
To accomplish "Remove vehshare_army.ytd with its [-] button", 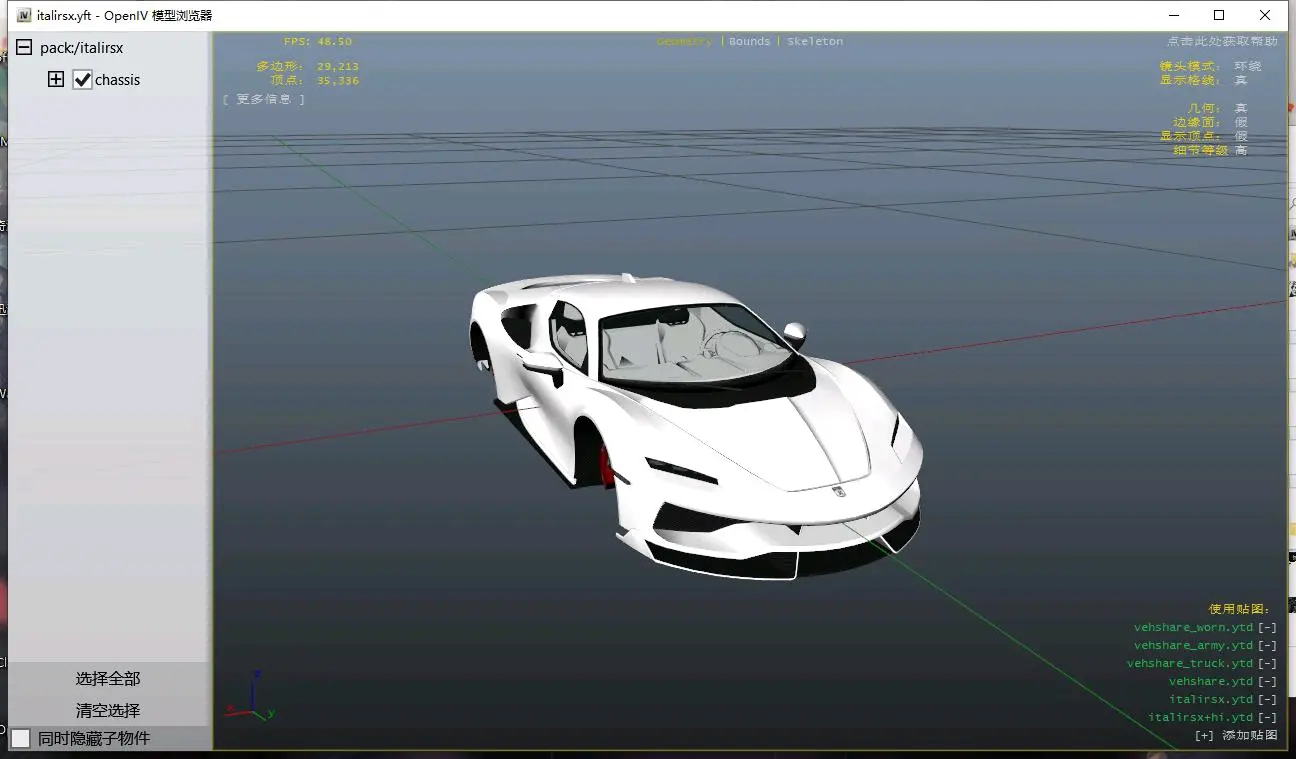I will click(1267, 646).
